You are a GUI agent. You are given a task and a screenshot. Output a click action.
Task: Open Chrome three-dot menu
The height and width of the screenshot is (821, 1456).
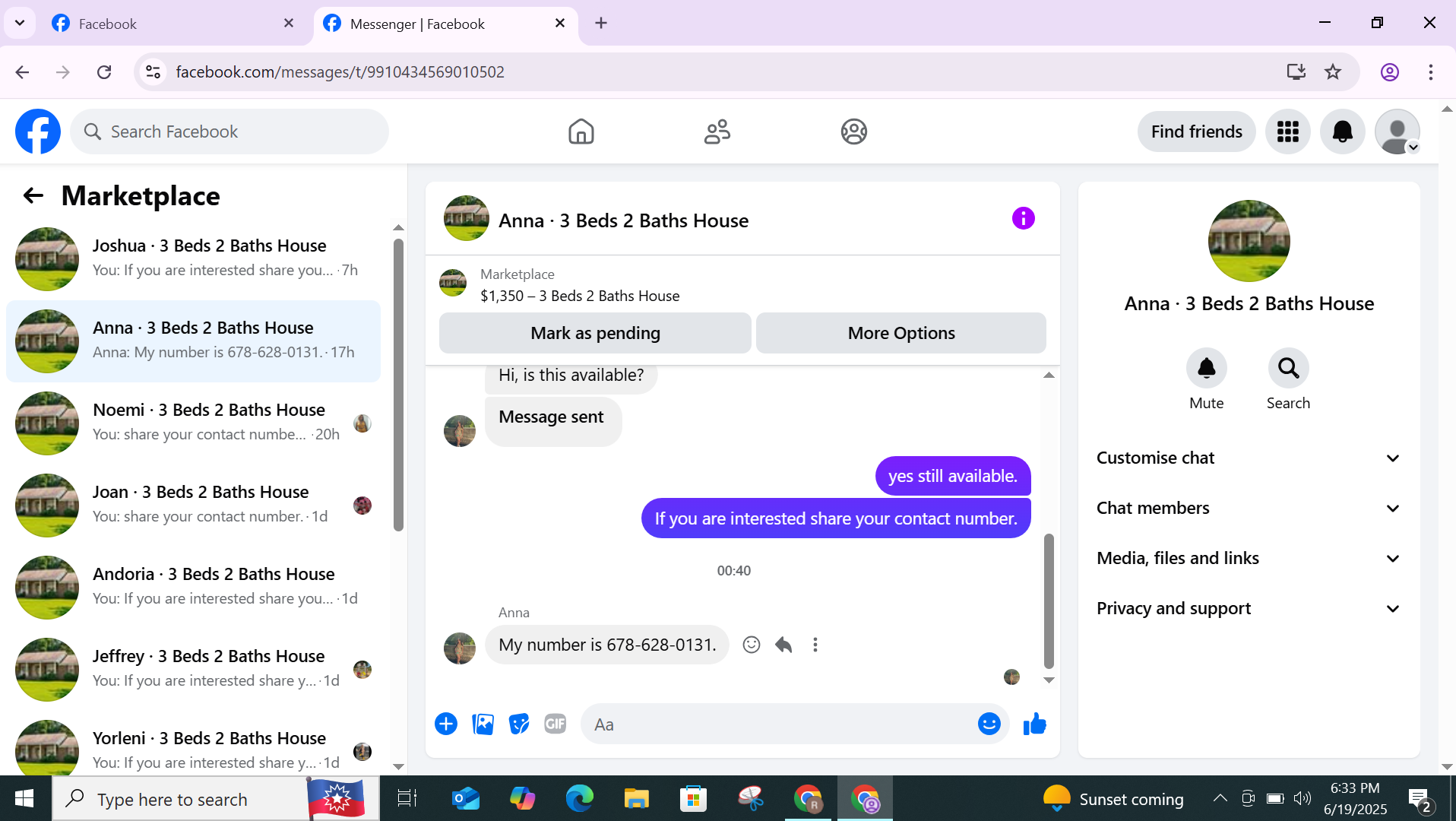click(x=1431, y=71)
